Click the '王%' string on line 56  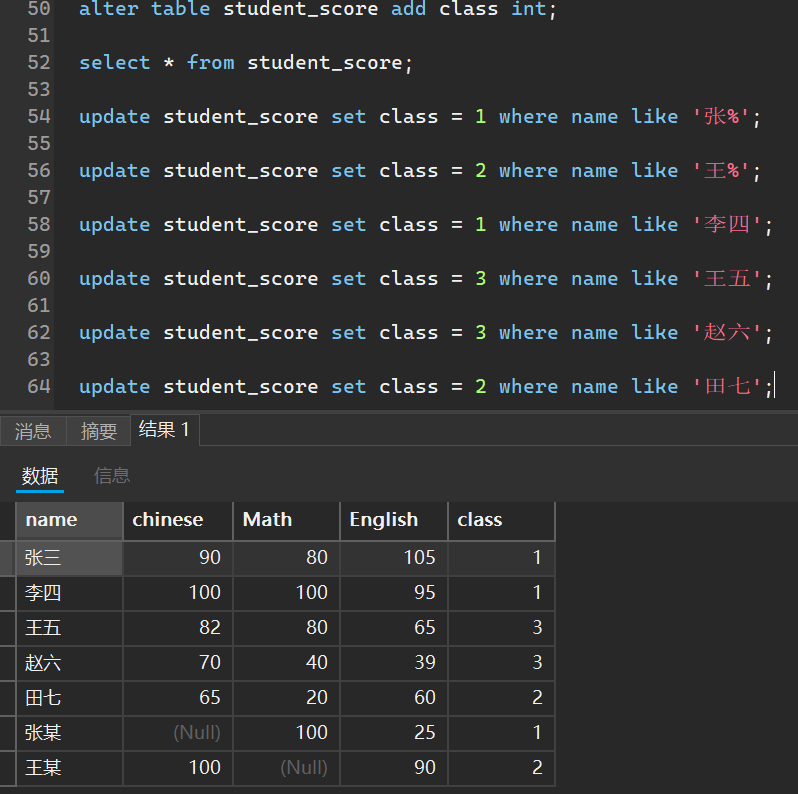pos(722,171)
